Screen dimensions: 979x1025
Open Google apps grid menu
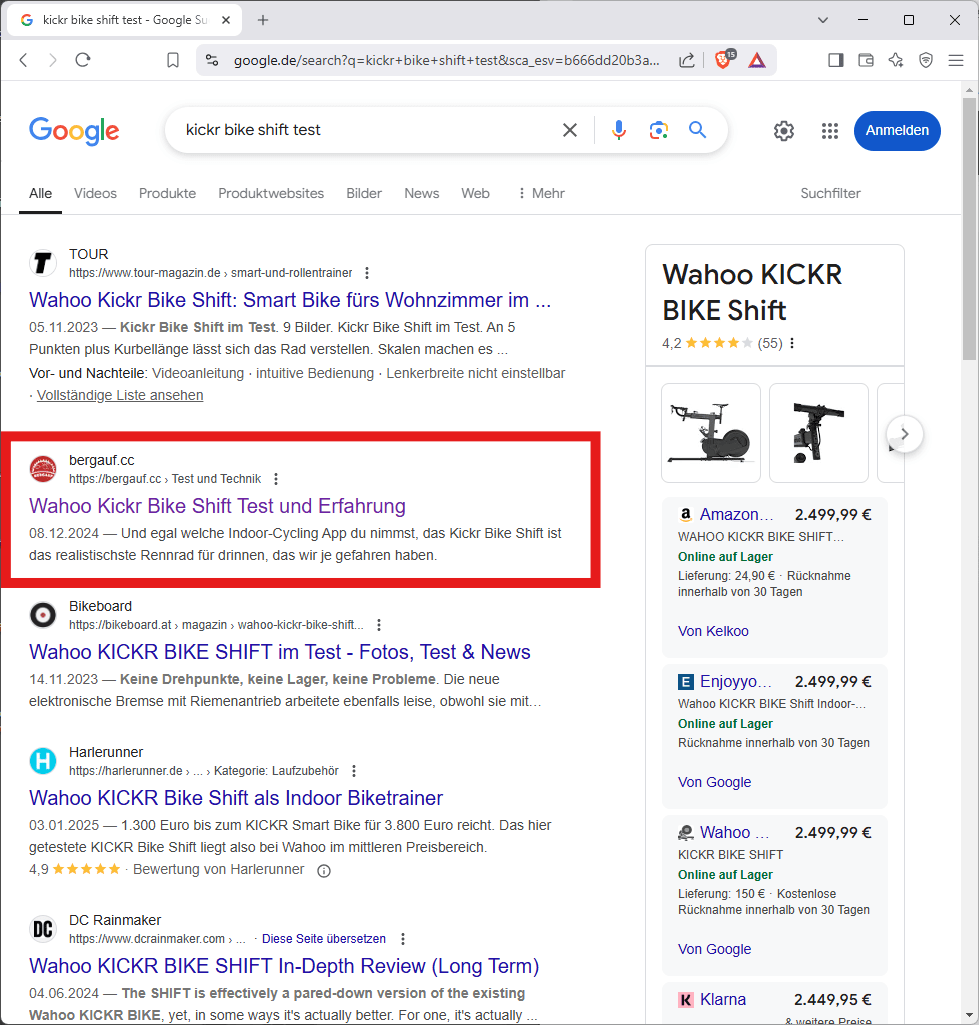(x=829, y=131)
